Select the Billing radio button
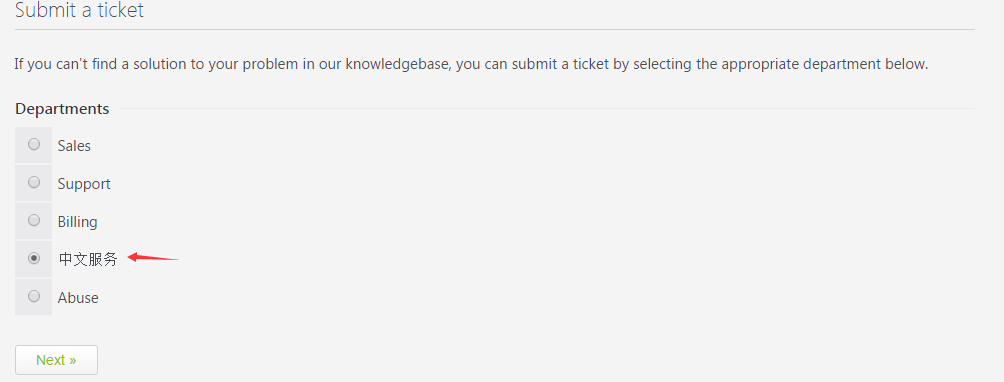This screenshot has width=1004, height=382. click(34, 220)
